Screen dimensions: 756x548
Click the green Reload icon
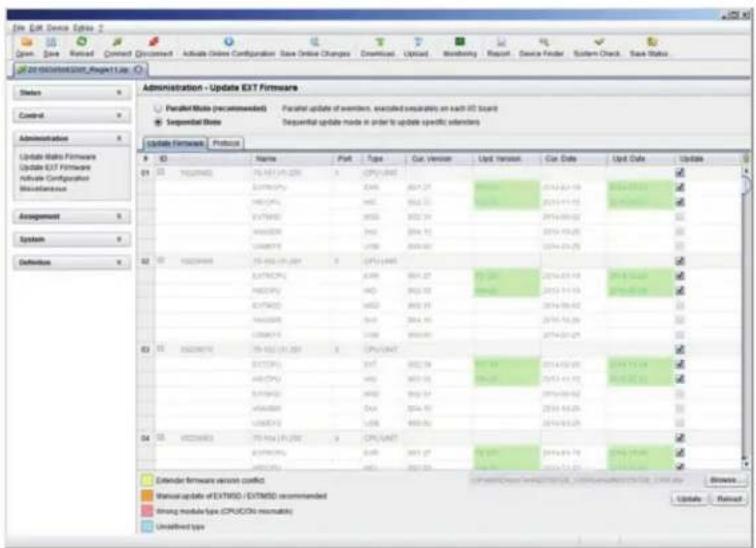pos(81,42)
